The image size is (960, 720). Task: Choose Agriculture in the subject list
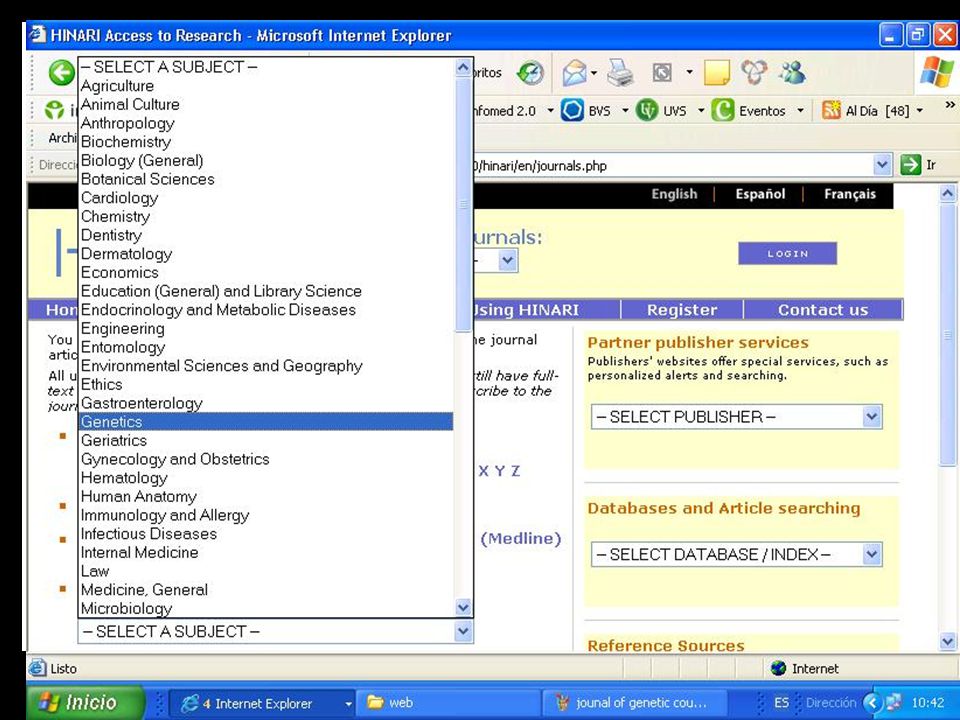point(266,86)
